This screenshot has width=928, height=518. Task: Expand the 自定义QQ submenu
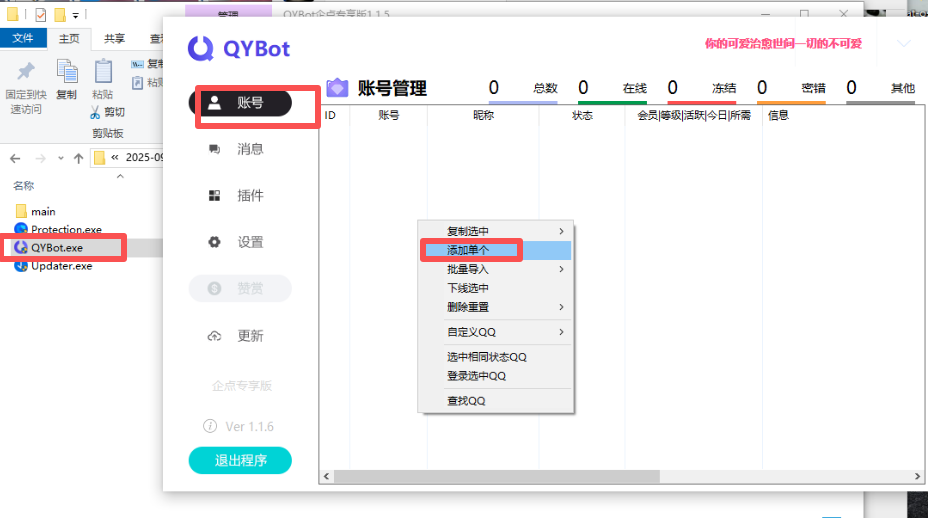coord(495,332)
